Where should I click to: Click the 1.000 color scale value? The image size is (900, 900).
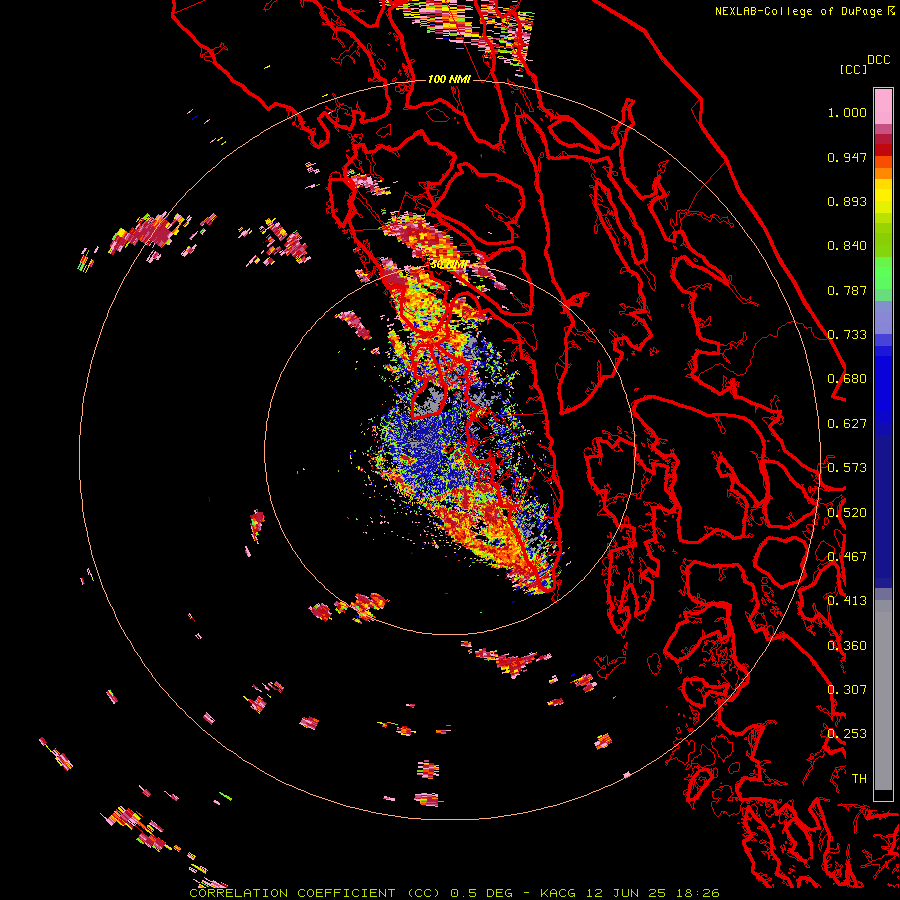pyautogui.click(x=847, y=112)
